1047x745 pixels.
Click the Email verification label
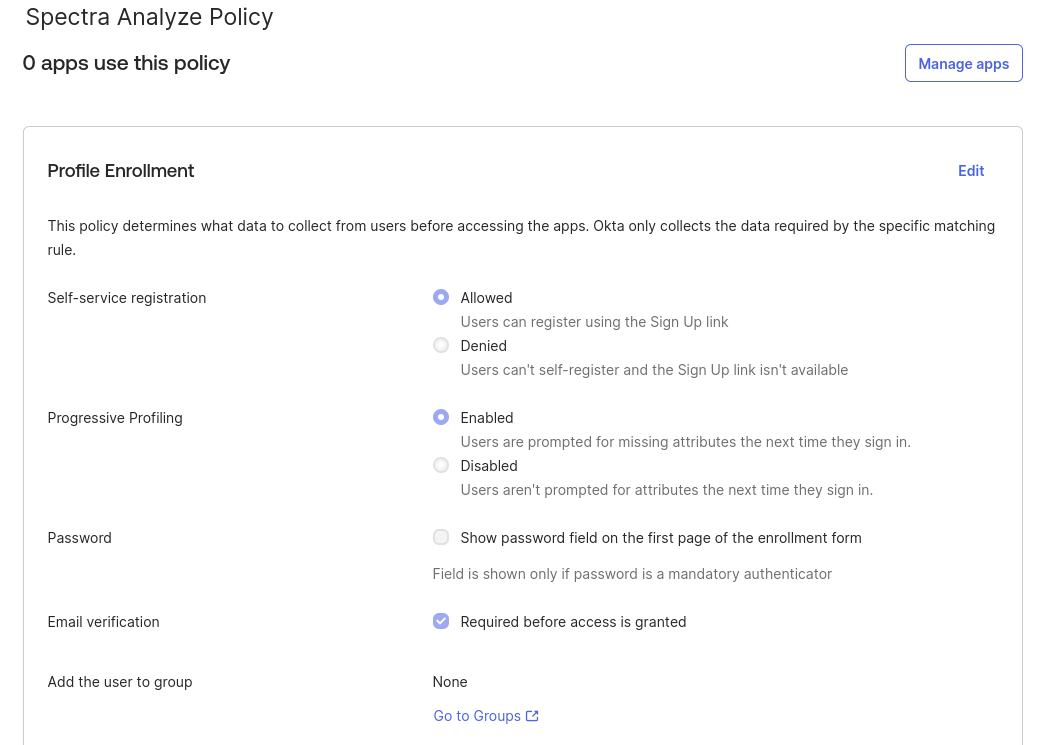point(103,622)
